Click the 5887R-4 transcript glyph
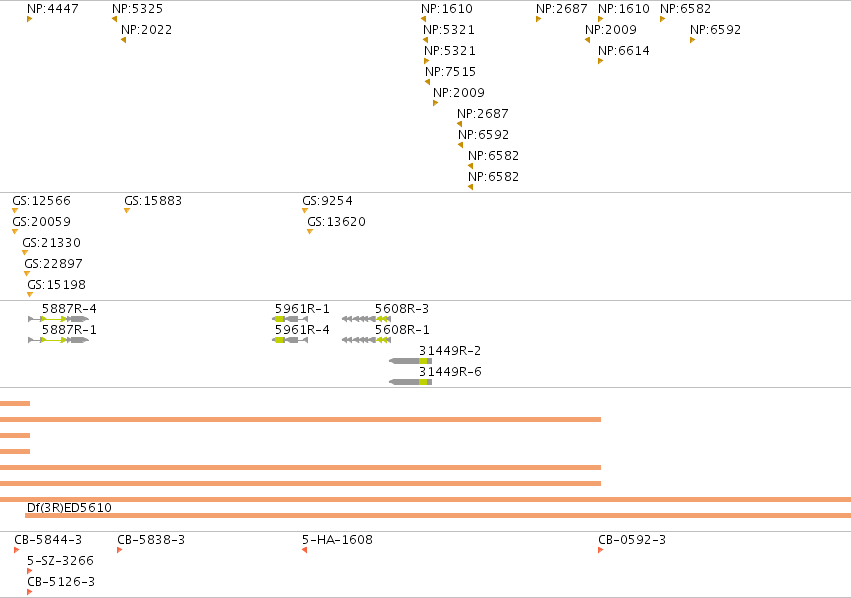Screen dimensions: 851x598 tap(59, 319)
